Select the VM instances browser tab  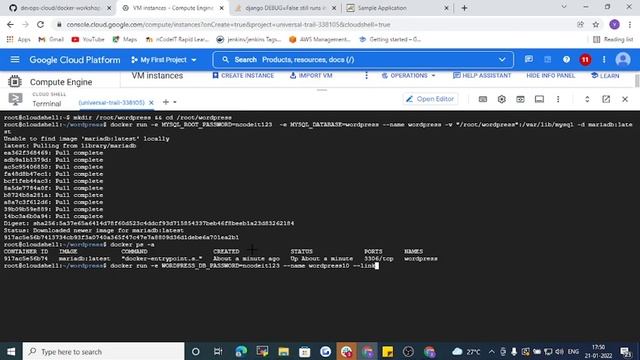point(173,8)
